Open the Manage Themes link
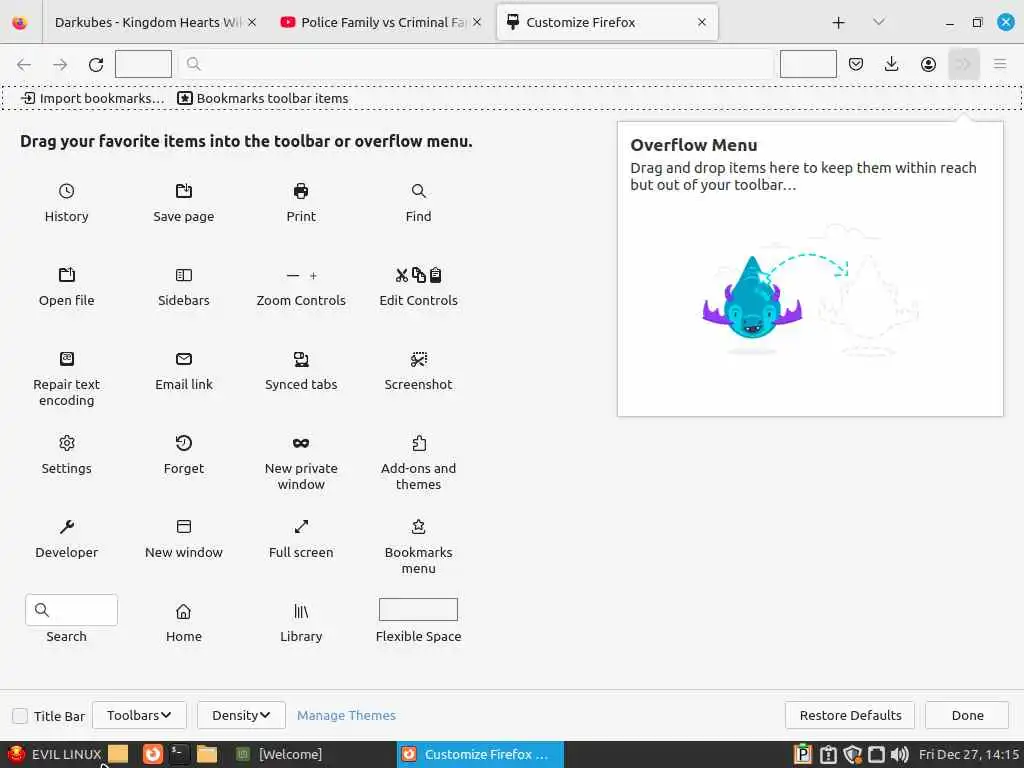Screen dimensions: 1024x768 [x=346, y=715]
